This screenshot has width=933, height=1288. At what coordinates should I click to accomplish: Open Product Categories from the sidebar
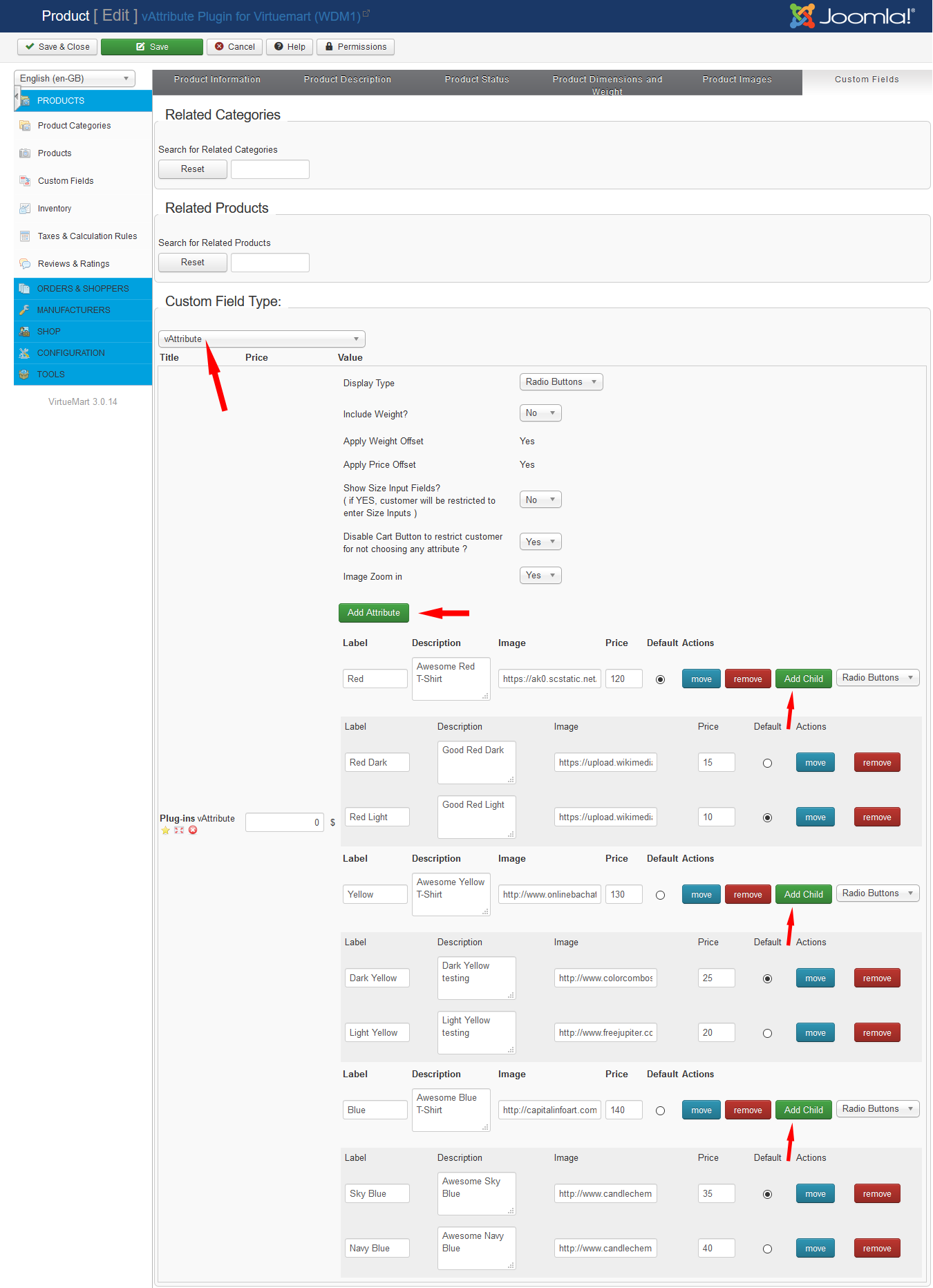pyautogui.click(x=74, y=126)
